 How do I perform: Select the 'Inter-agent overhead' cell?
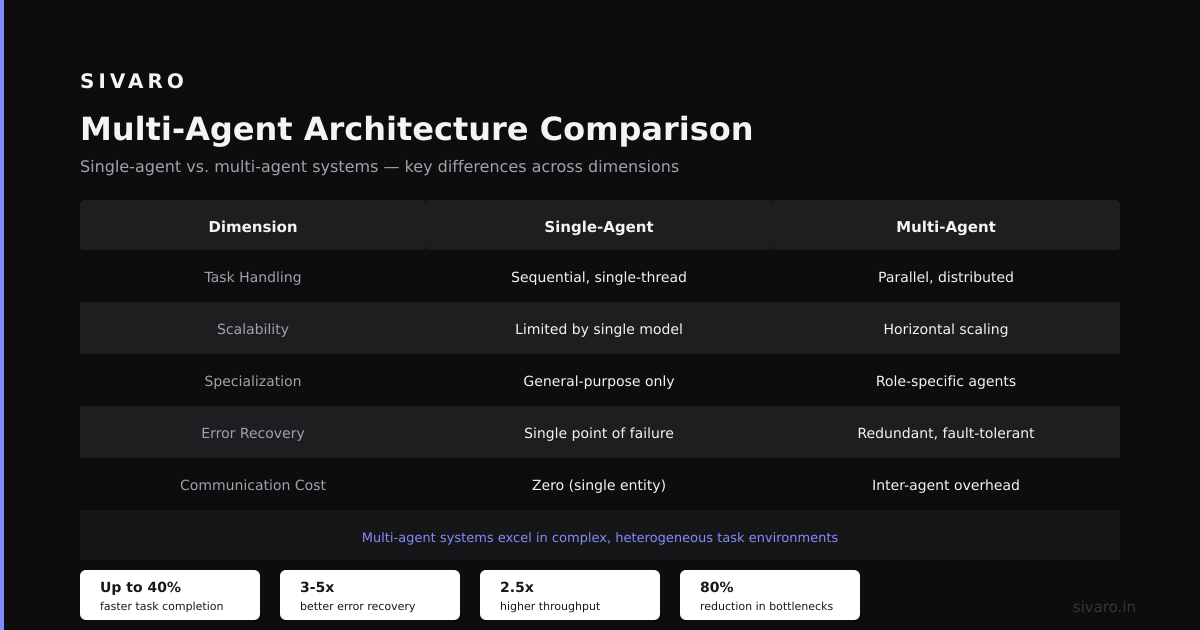click(x=946, y=485)
